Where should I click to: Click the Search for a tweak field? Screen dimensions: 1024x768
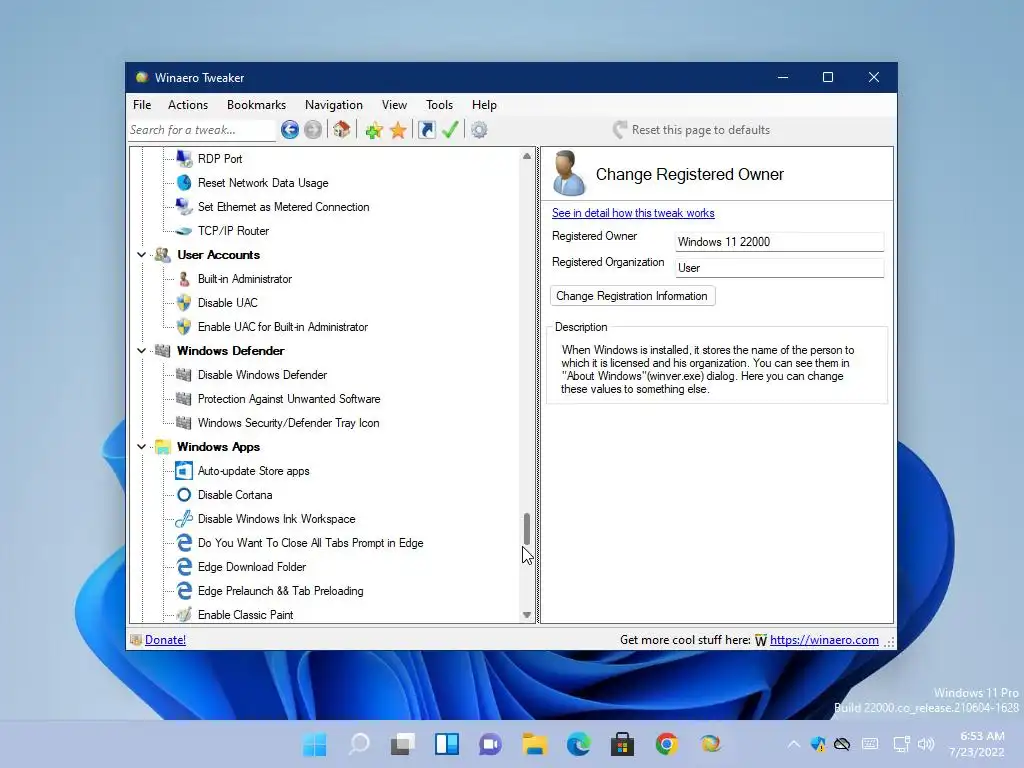tap(202, 130)
